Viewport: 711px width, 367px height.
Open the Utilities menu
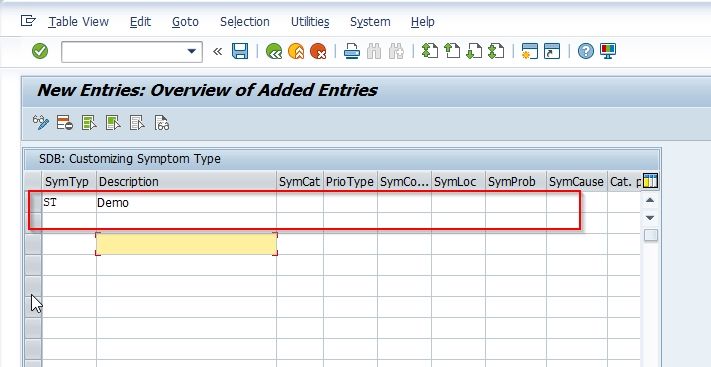tap(310, 22)
